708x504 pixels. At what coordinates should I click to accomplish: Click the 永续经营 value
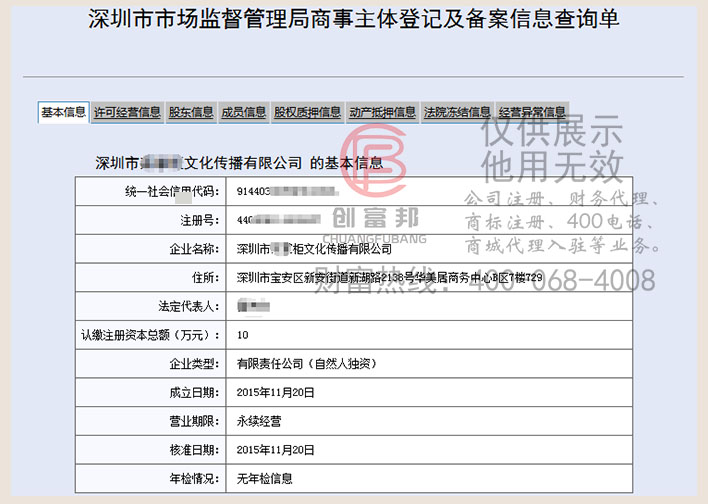(x=259, y=421)
